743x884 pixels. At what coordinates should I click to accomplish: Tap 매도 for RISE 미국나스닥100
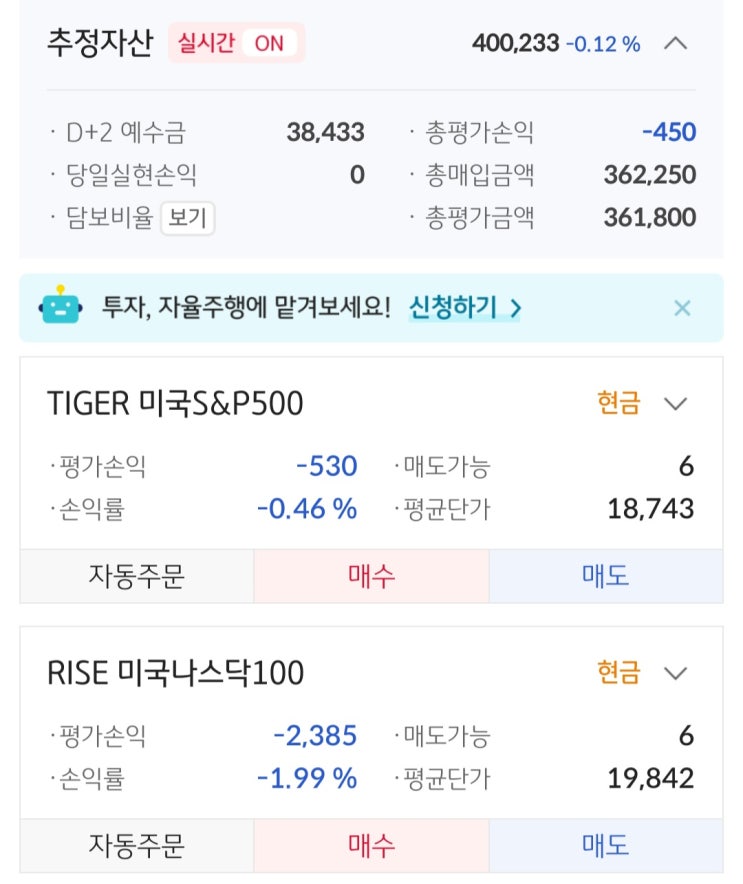[605, 846]
